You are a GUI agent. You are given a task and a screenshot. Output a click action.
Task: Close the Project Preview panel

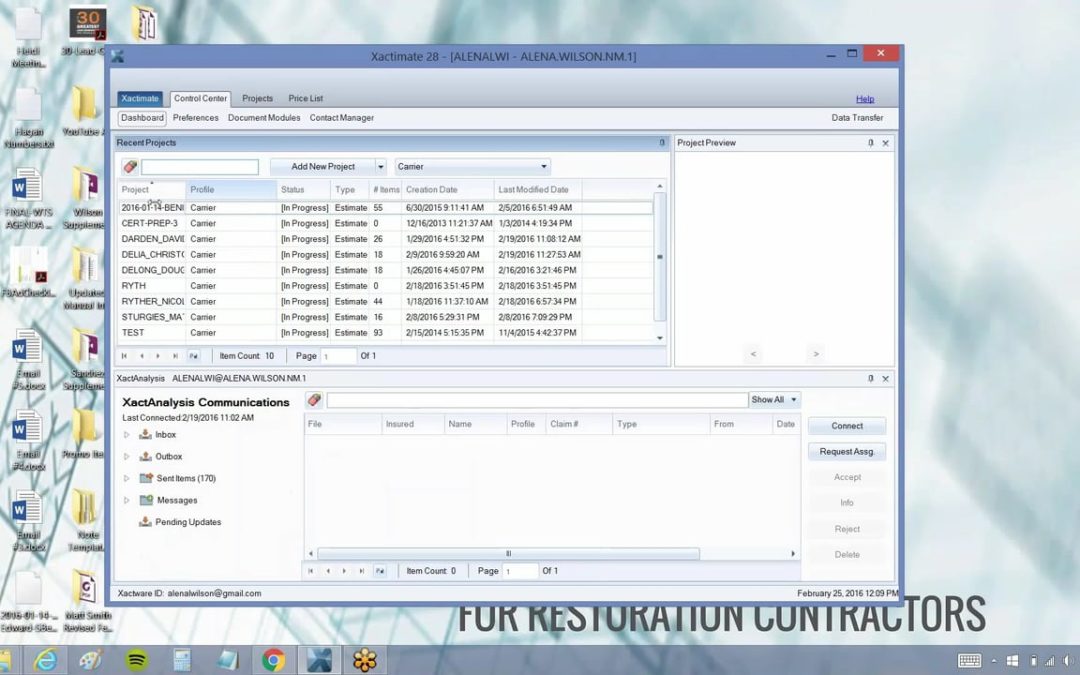pyautogui.click(x=886, y=143)
